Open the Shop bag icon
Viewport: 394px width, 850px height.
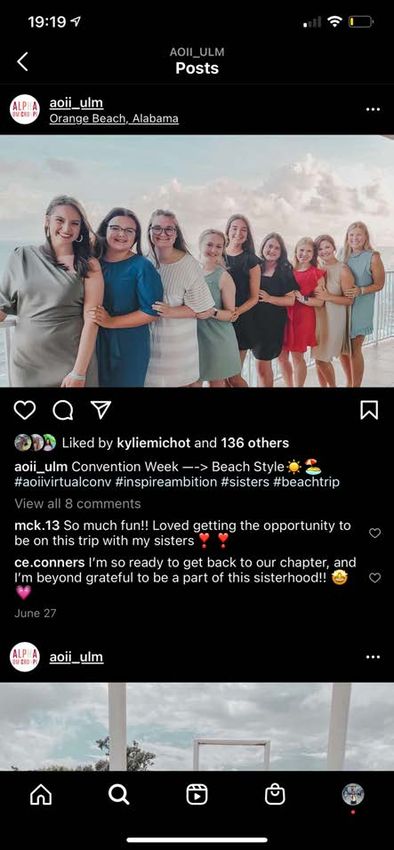click(x=275, y=795)
